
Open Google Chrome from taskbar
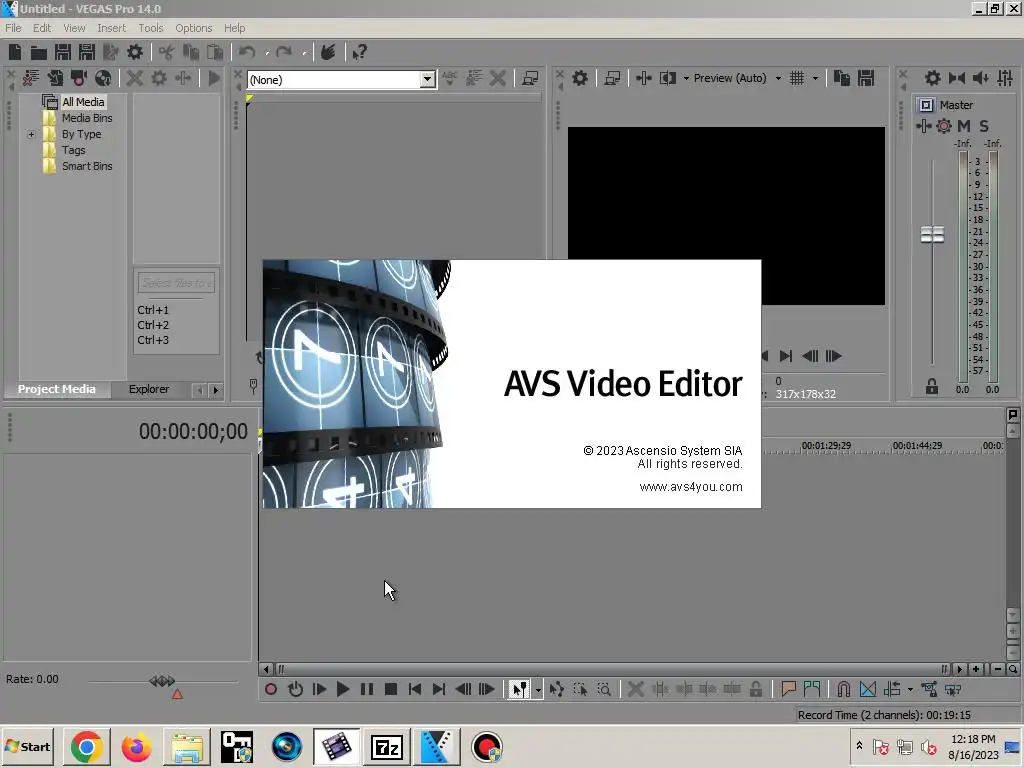(87, 746)
